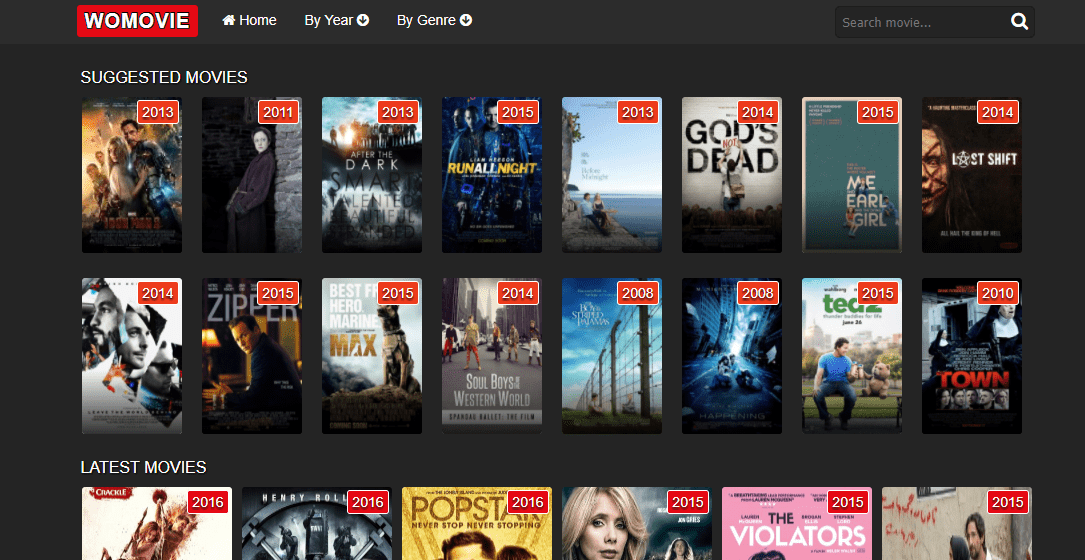This screenshot has width=1085, height=560.
Task: Open the Before Midnight poster
Action: pyautogui.click(x=612, y=175)
